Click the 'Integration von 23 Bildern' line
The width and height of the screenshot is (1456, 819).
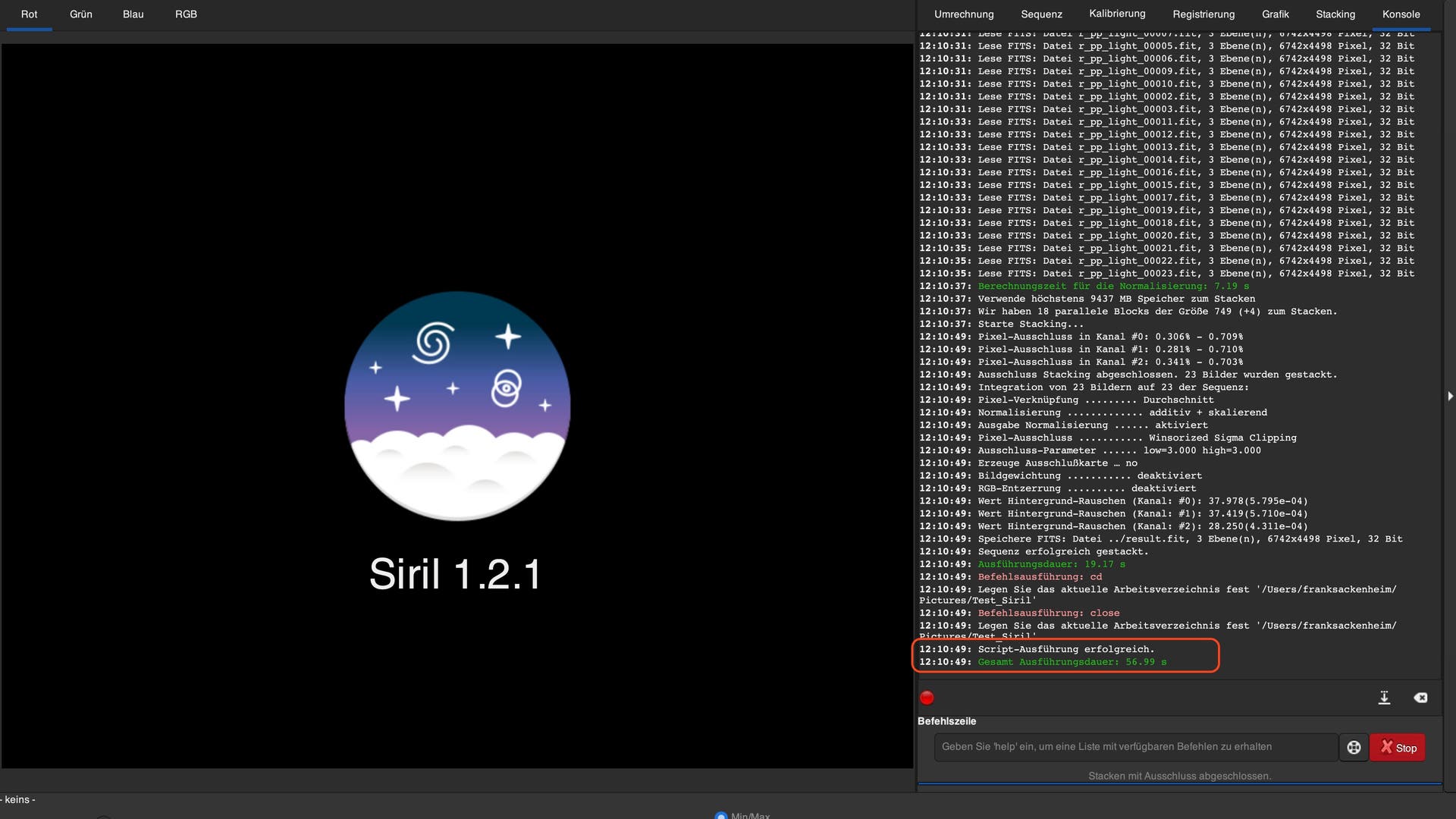point(1084,388)
